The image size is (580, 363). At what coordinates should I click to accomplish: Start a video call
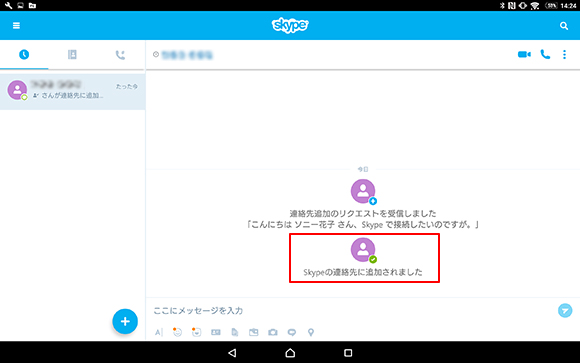click(x=524, y=54)
